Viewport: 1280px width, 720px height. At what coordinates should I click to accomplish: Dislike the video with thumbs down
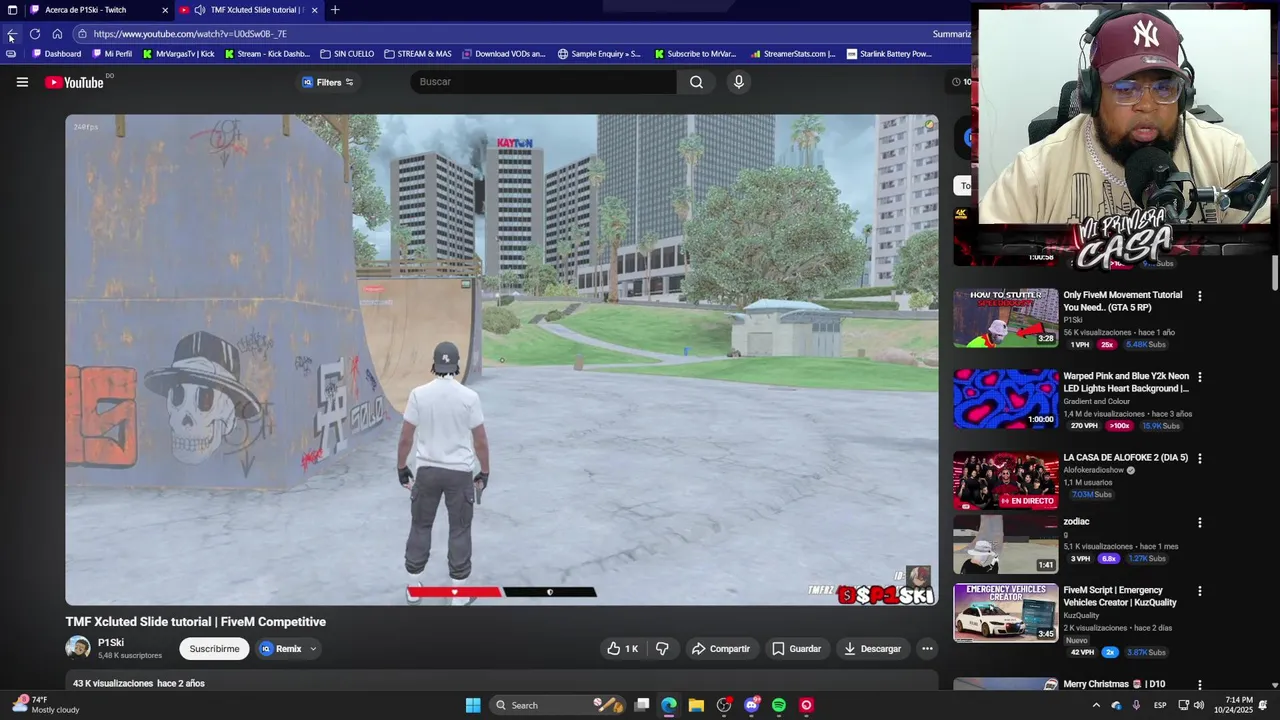pos(662,649)
